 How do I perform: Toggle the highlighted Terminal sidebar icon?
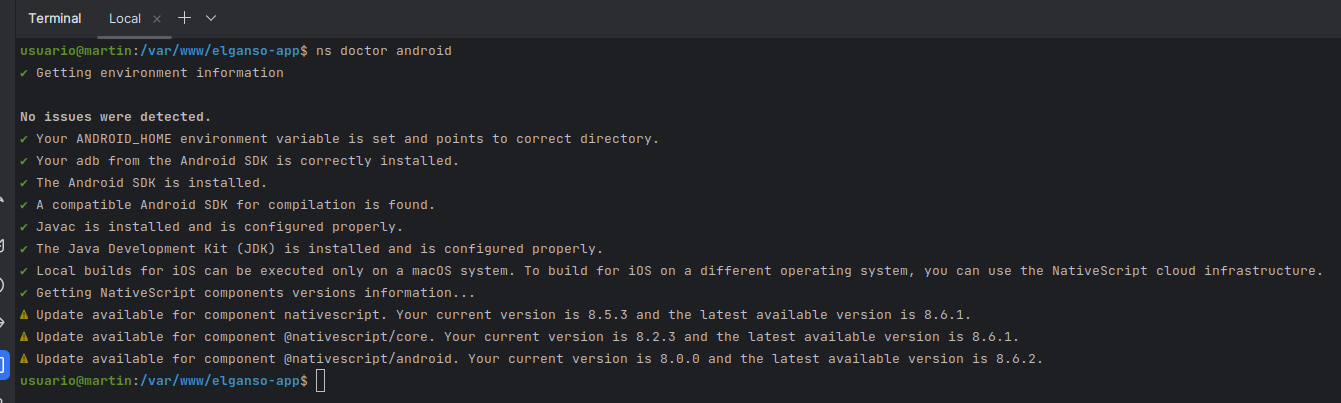(x=3, y=363)
